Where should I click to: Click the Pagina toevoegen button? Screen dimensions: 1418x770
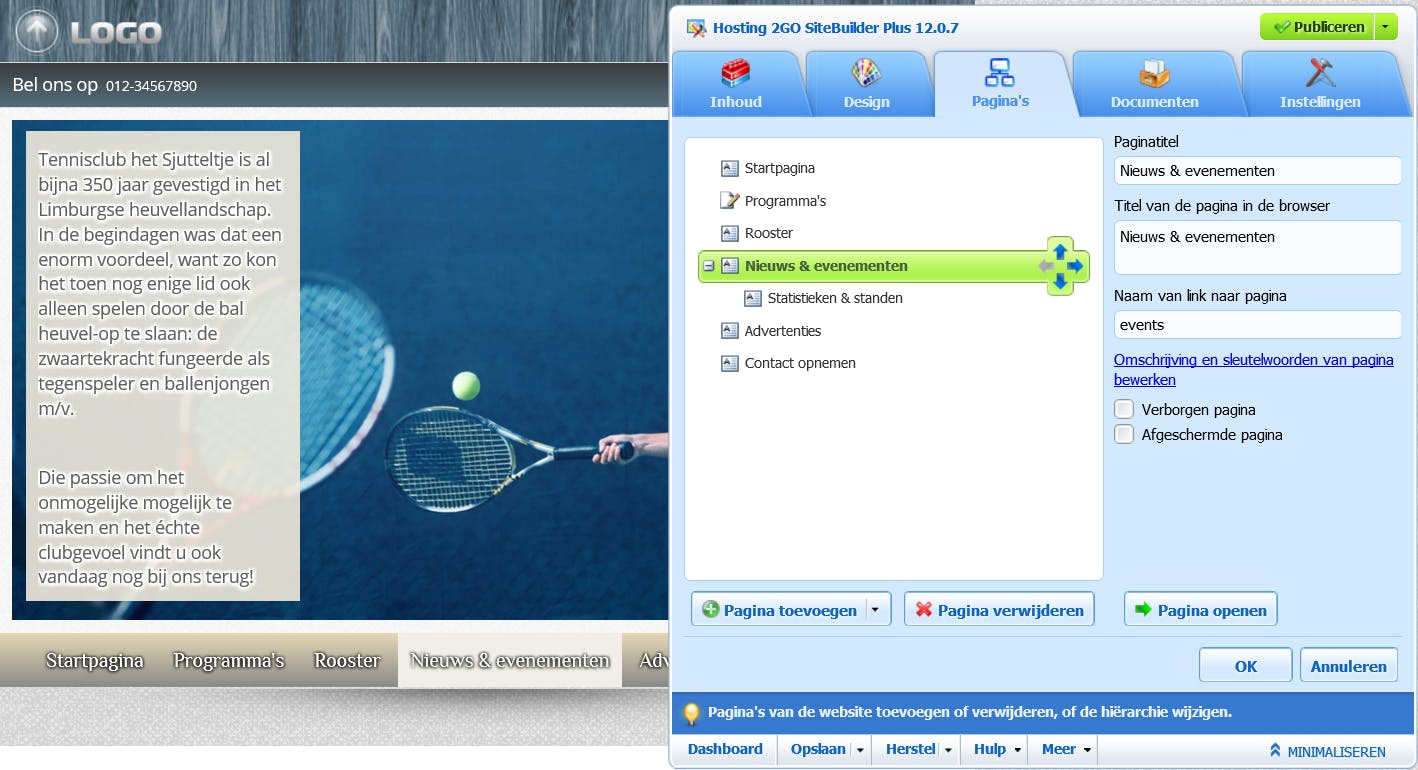[779, 610]
